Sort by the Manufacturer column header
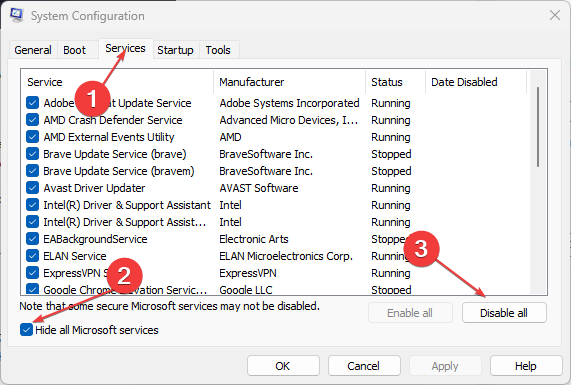The height and width of the screenshot is (385, 571). tap(290, 82)
